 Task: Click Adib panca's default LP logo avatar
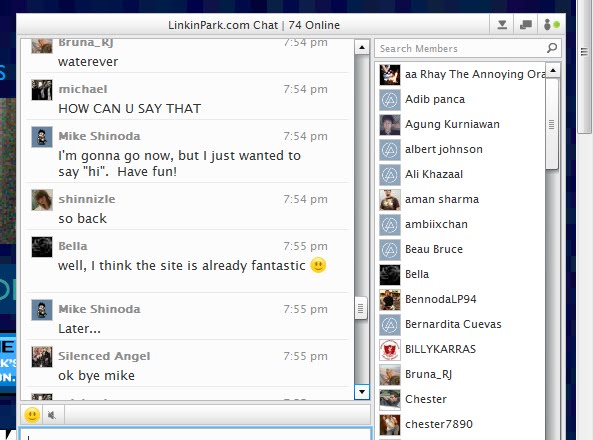pos(390,100)
